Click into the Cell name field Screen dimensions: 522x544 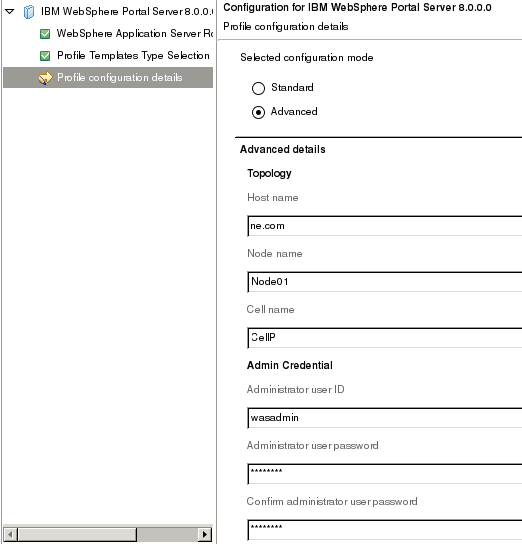click(x=385, y=338)
